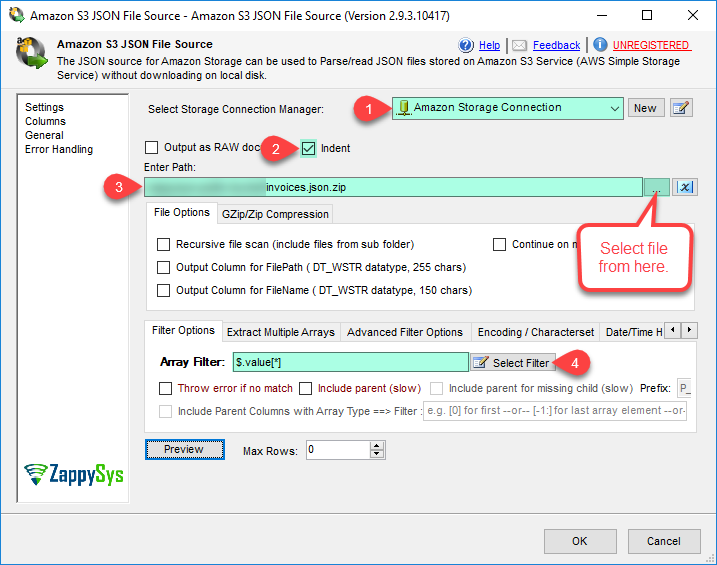Enable Recursive file scan checkbox
This screenshot has width=717, height=565.
pyautogui.click(x=163, y=245)
